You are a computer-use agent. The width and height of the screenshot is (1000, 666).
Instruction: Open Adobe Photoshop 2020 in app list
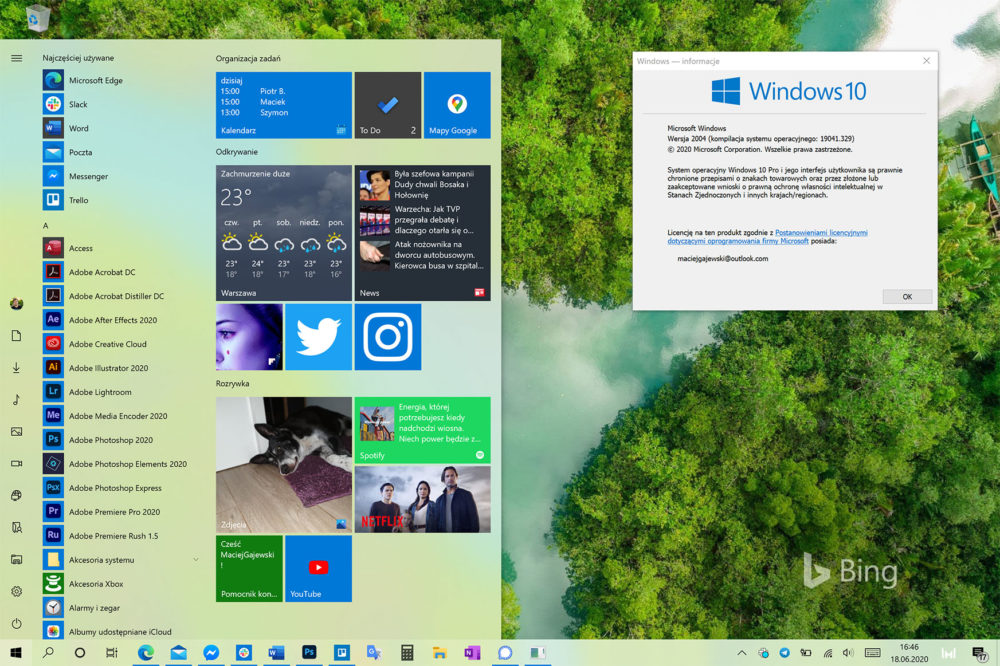[x=121, y=440]
